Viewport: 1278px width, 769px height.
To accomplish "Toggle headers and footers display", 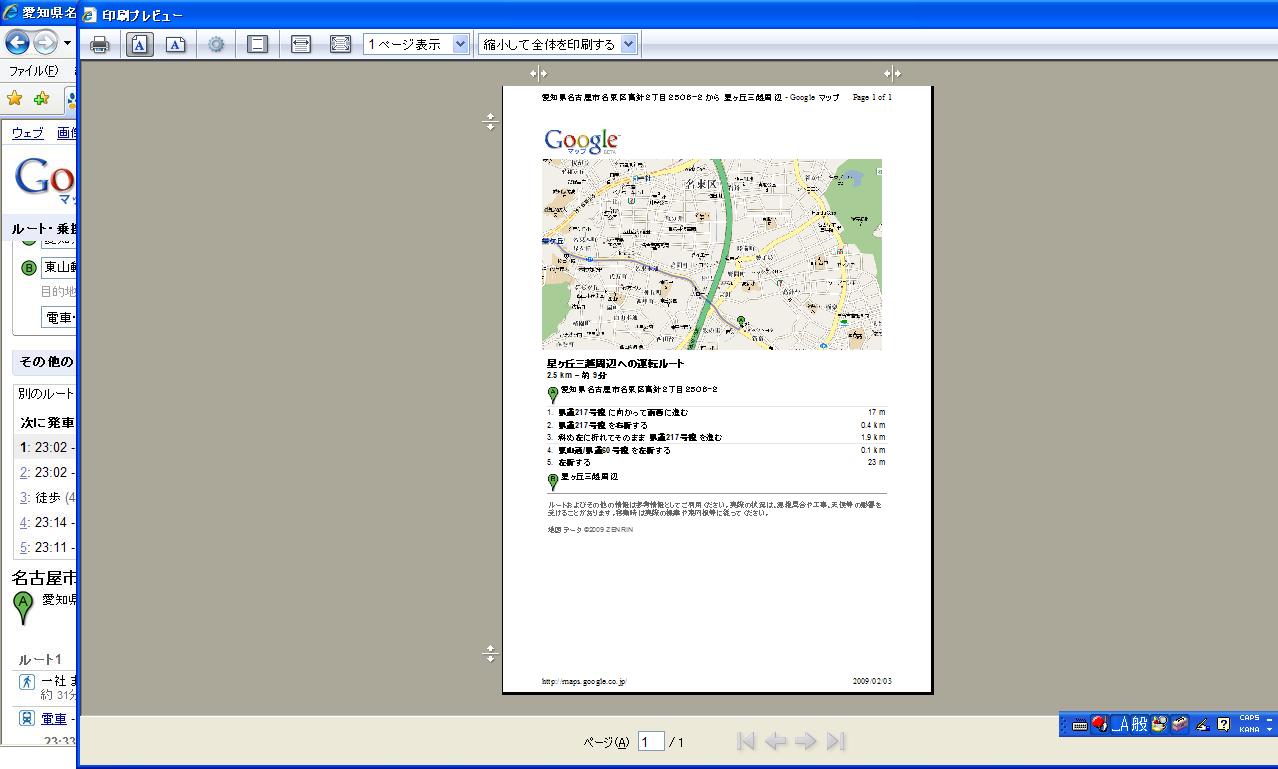I will coord(257,44).
